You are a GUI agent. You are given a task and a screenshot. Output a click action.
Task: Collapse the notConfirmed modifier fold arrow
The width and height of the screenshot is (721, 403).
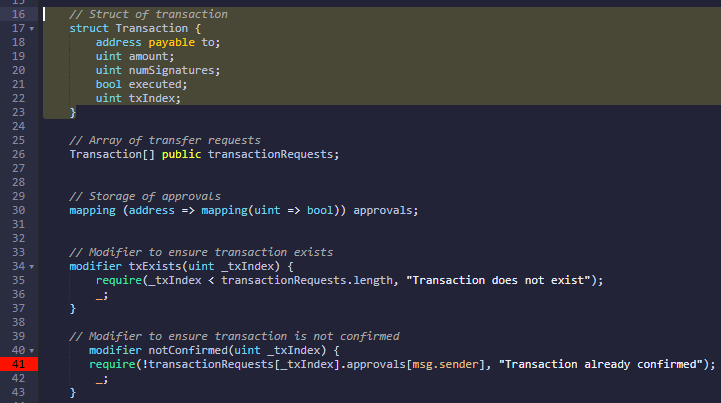click(32, 351)
